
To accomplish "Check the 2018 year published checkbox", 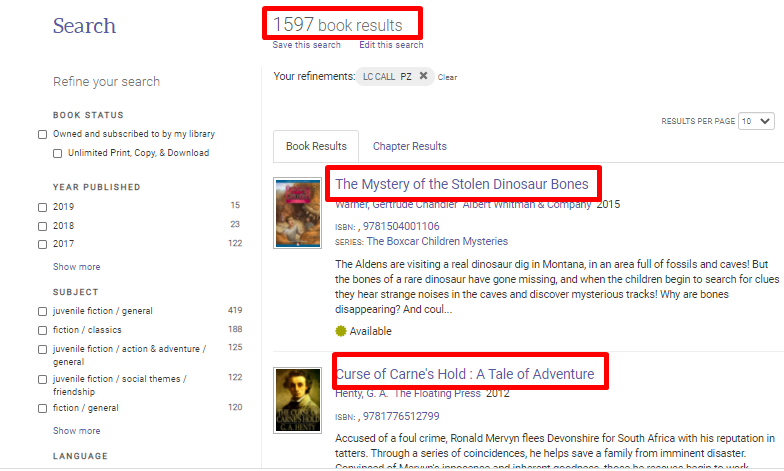I will pos(42,226).
